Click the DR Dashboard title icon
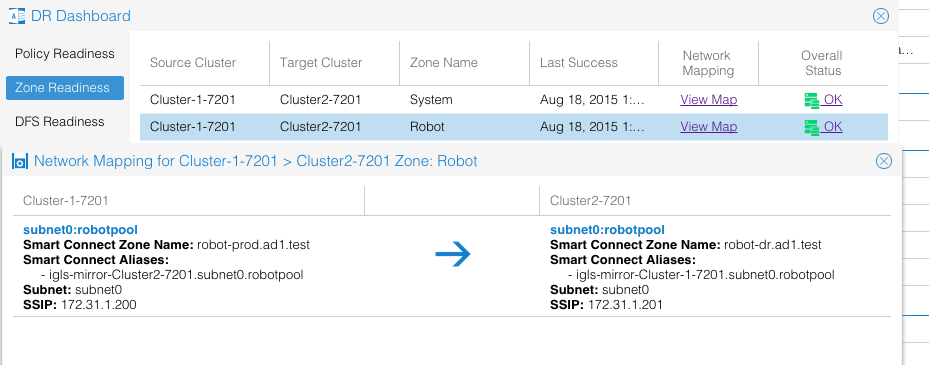Screen dimensions: 931x365 pyautogui.click(x=17, y=16)
